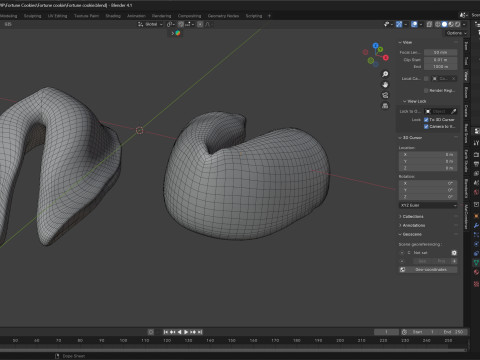Click the End frame 250 field
Screen dimensions: 480x360
[x=453, y=332]
